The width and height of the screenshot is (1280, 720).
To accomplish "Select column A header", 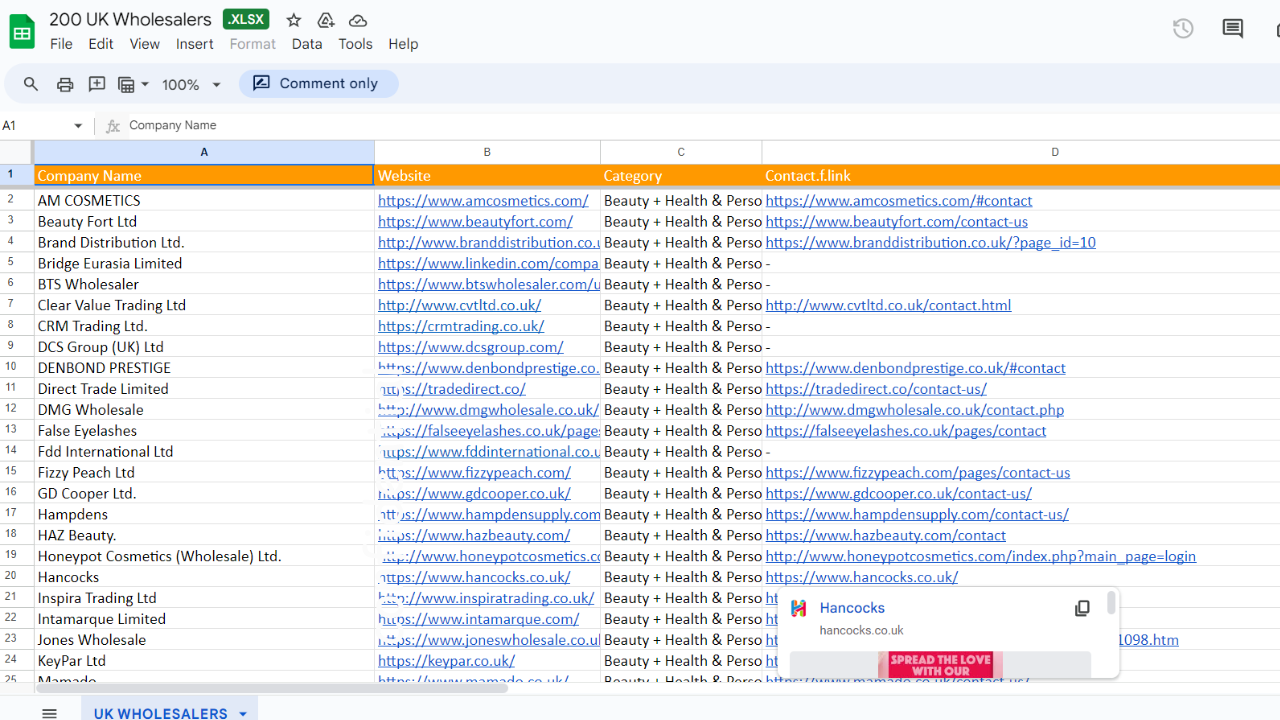I will coord(204,152).
